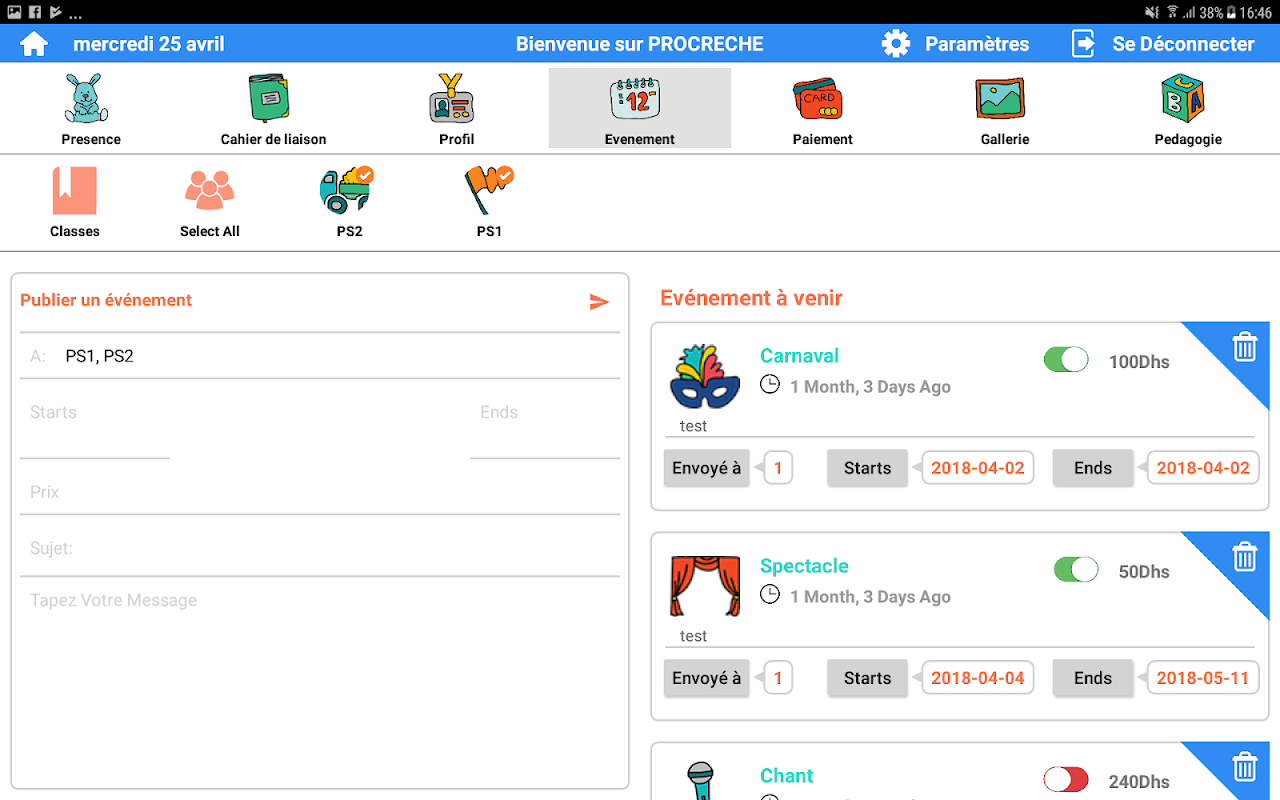Image resolution: width=1280 pixels, height=800 pixels.
Task: Select the PS1 flag class icon
Action: point(488,190)
